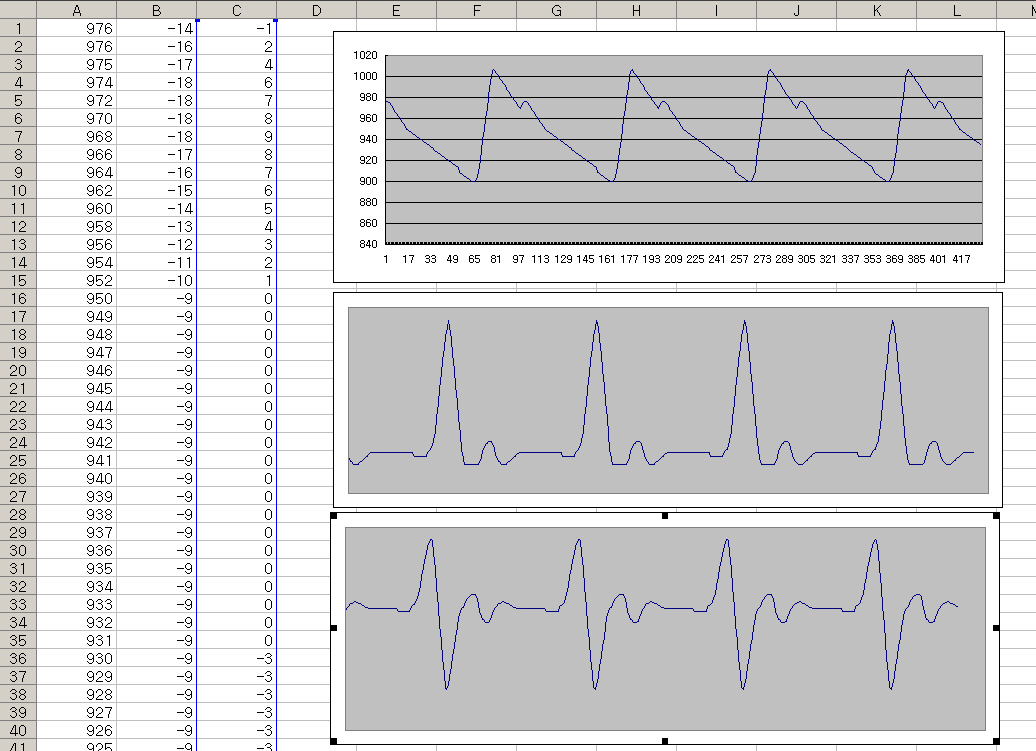Click the top-center handle of the selected bottom chart

(665, 516)
